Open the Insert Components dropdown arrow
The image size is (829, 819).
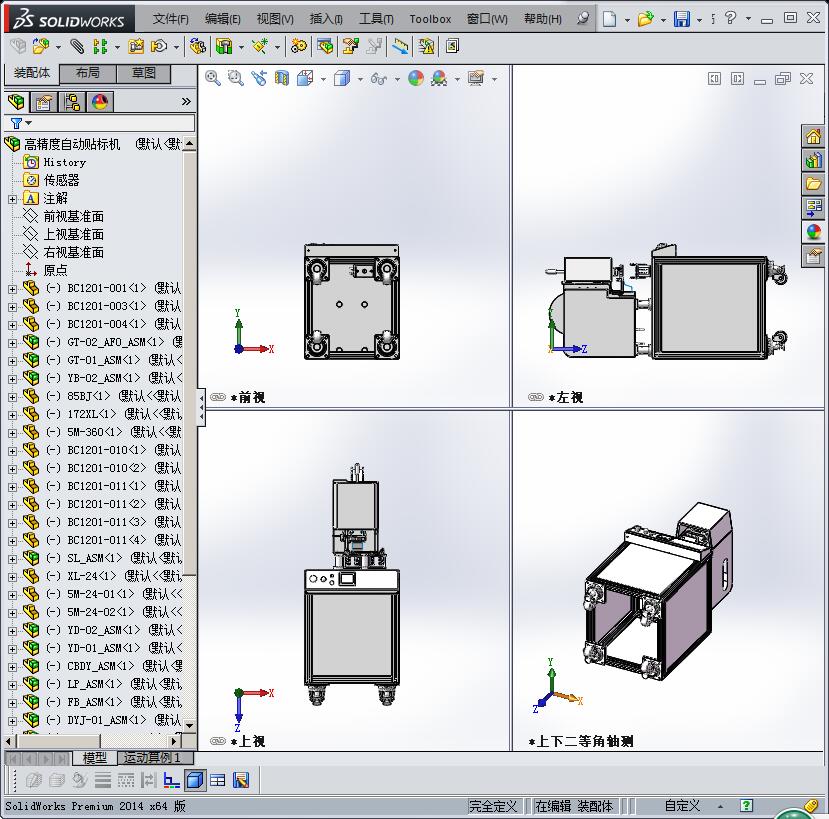pyautogui.click(x=58, y=47)
